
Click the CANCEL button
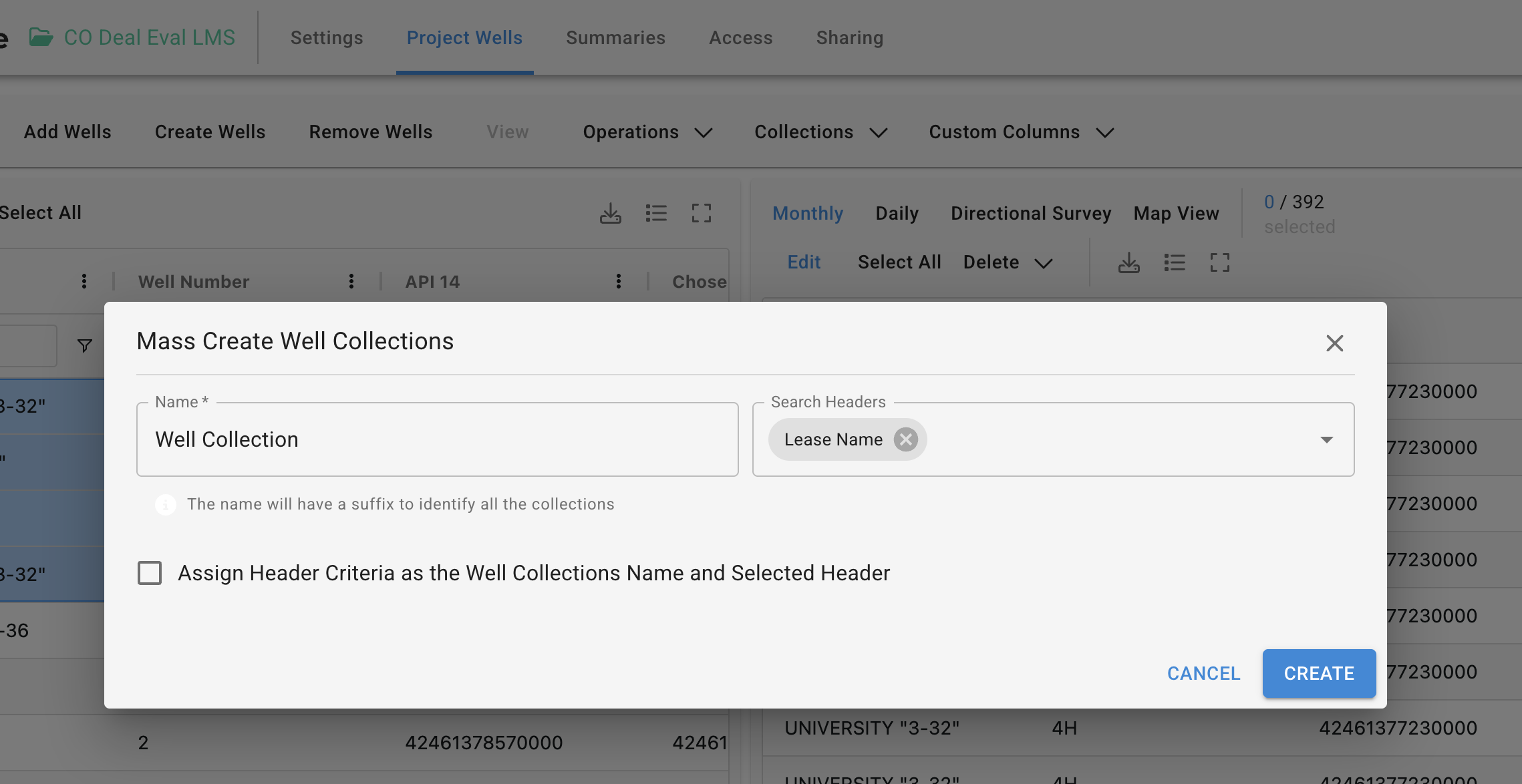1203,673
